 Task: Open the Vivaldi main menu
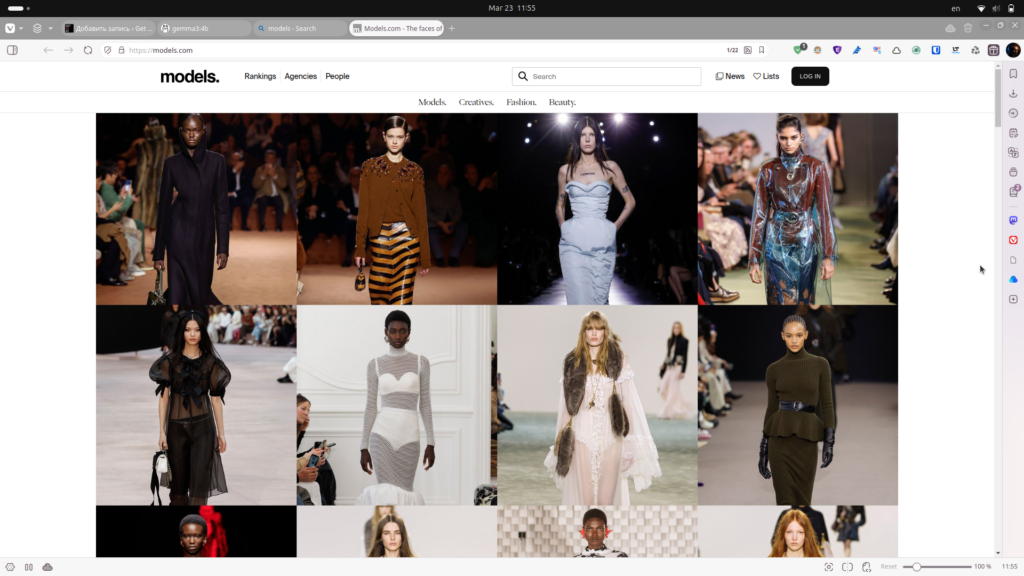10,28
